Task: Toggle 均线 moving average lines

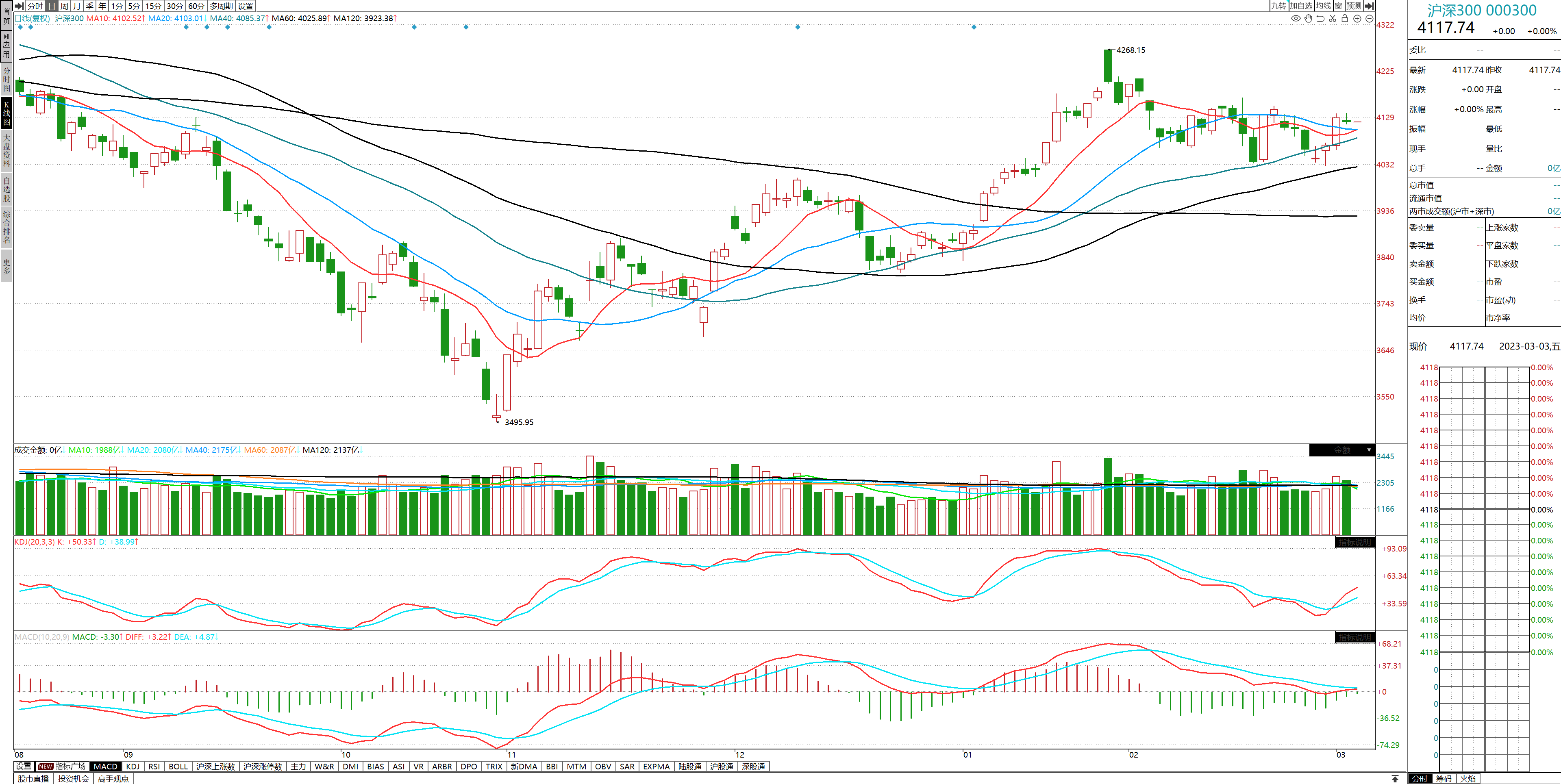Action: click(1324, 5)
